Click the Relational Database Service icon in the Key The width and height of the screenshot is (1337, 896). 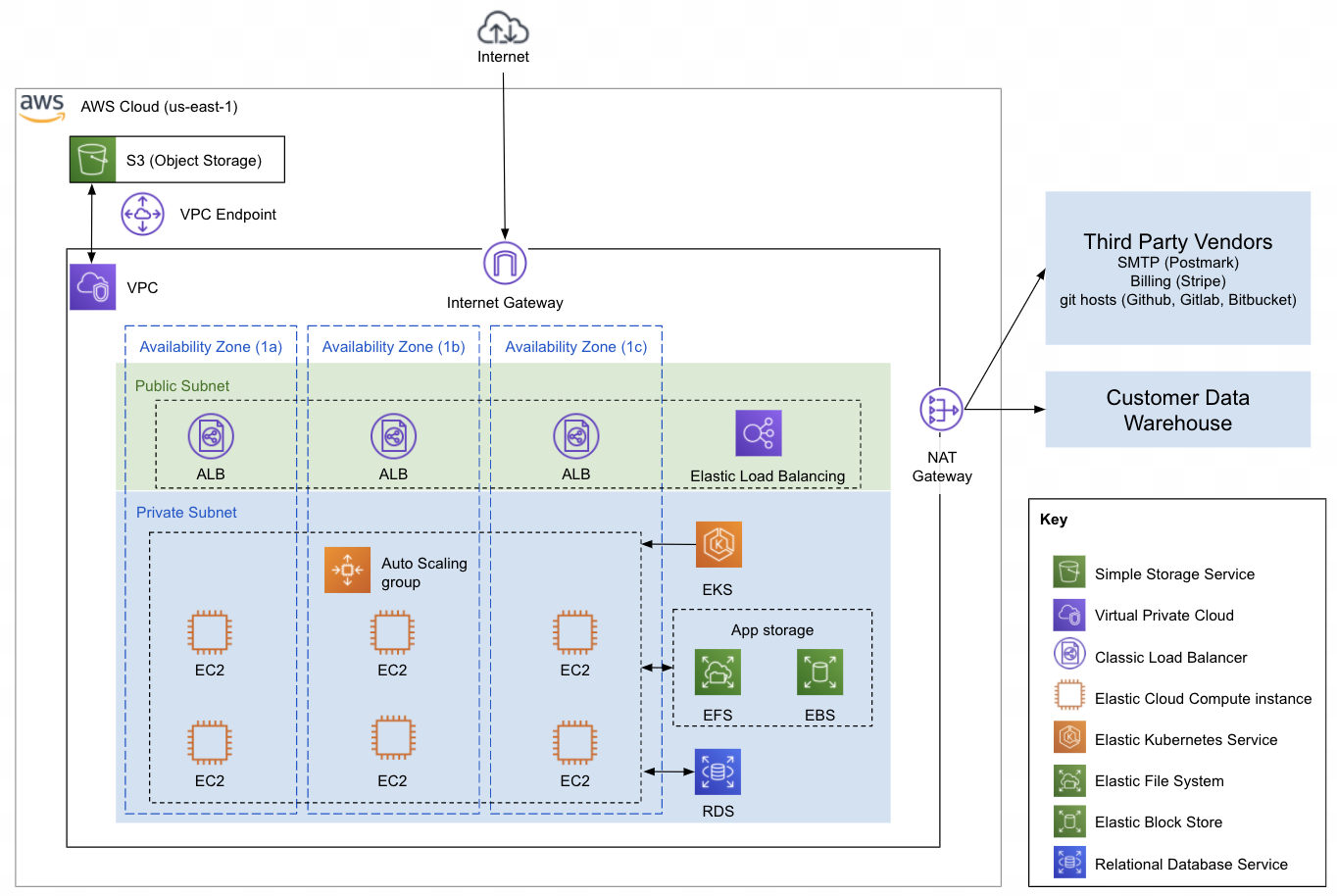tap(1069, 863)
